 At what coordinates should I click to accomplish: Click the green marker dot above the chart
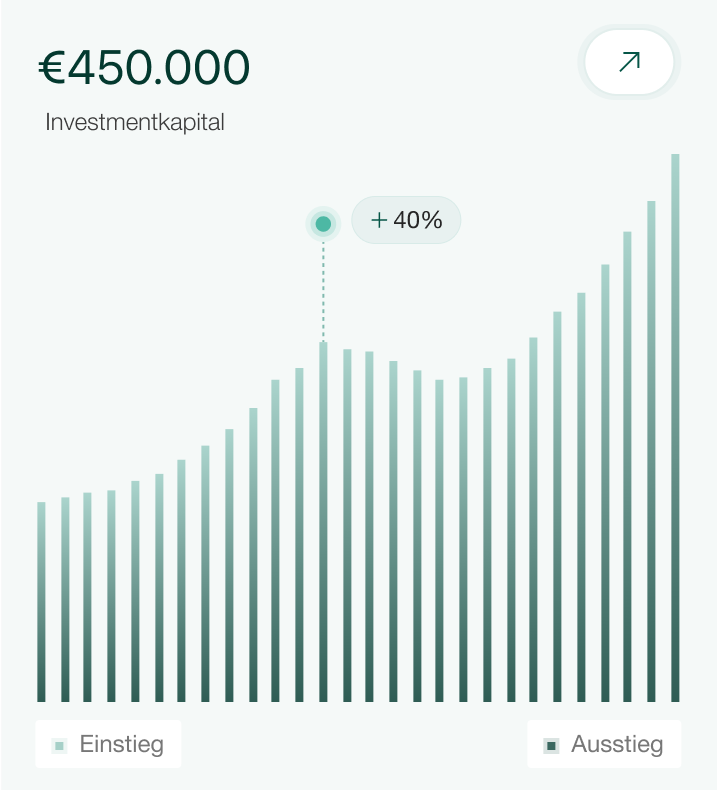323,224
